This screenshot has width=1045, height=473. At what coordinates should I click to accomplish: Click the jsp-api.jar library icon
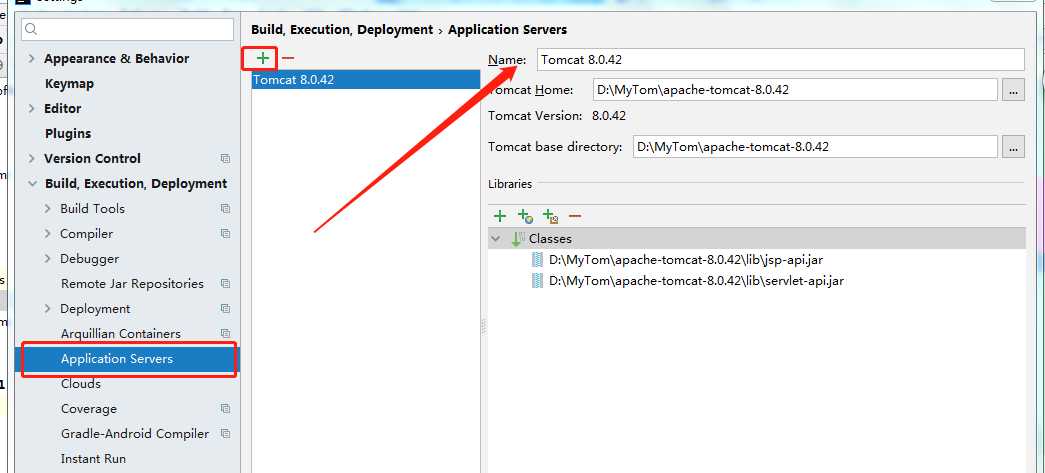click(537, 260)
